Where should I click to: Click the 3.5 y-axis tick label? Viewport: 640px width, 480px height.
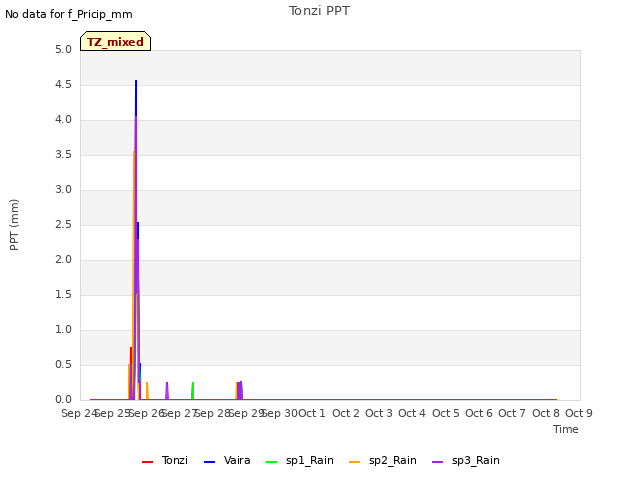click(63, 155)
